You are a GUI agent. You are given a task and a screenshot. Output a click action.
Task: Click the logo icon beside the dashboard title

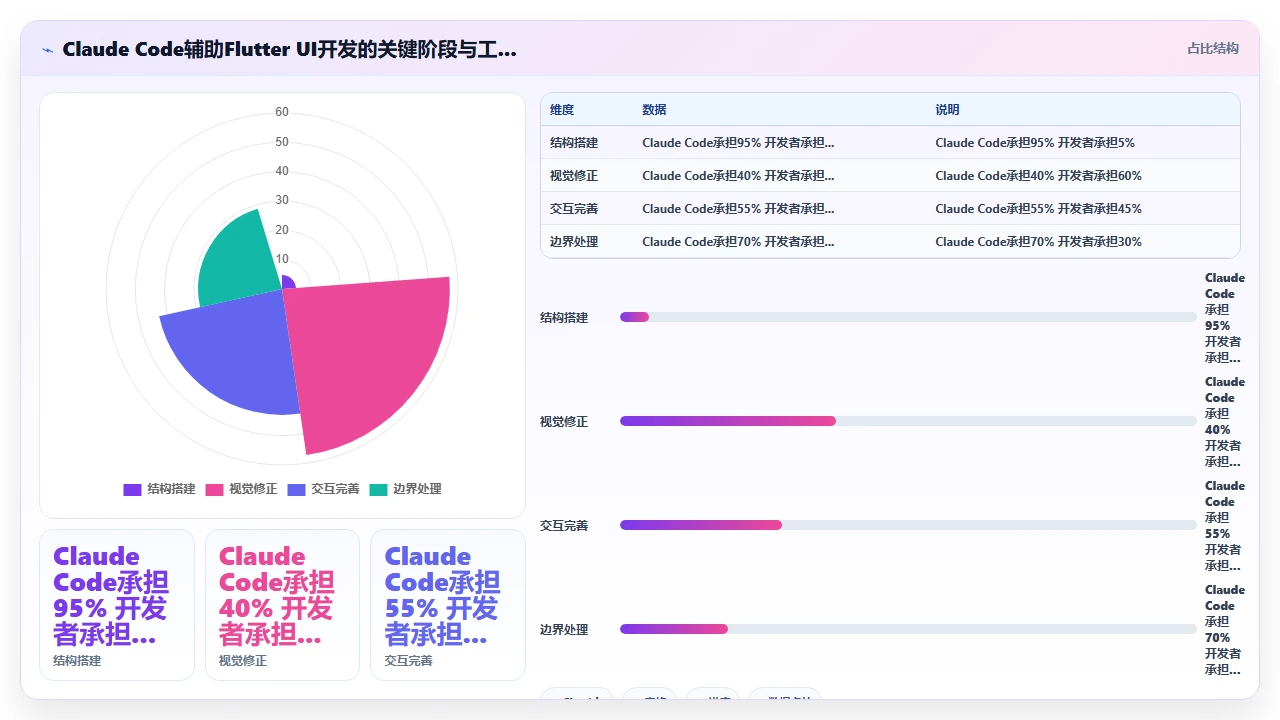[47, 49]
